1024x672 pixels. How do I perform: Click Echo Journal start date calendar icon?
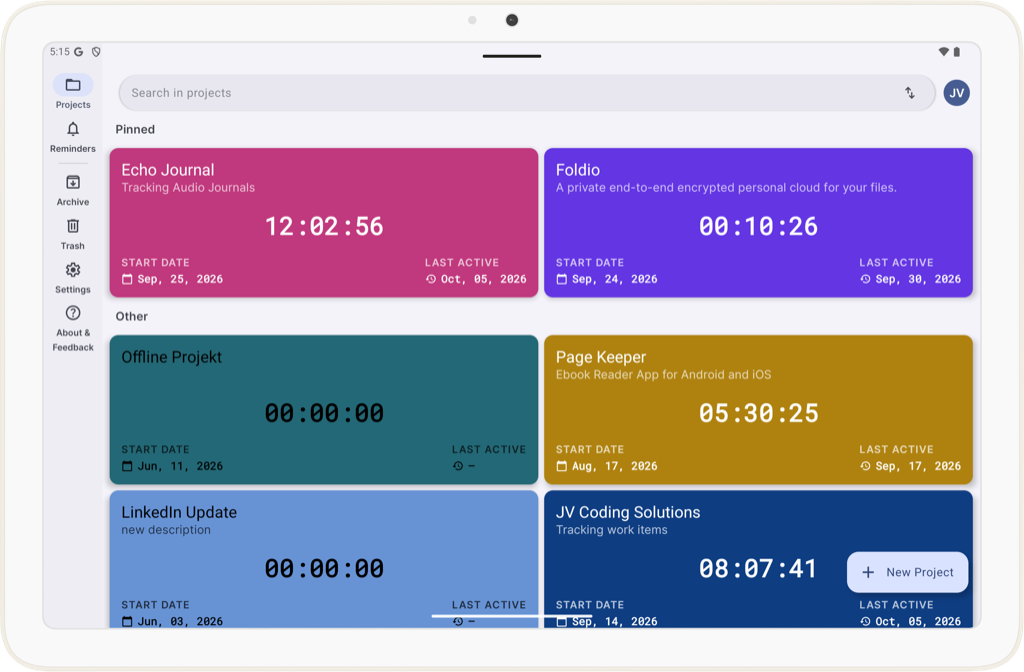pos(127,279)
